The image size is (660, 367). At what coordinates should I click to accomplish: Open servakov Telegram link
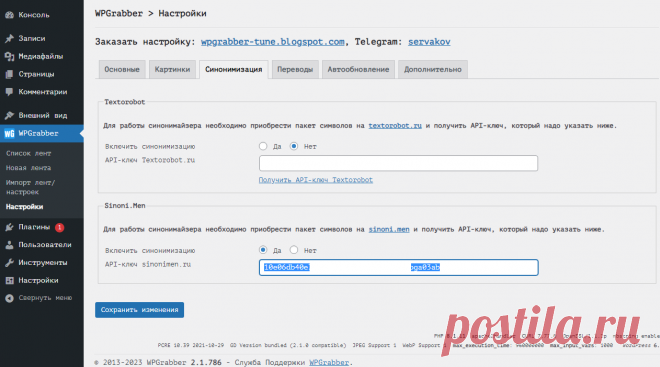coord(429,42)
